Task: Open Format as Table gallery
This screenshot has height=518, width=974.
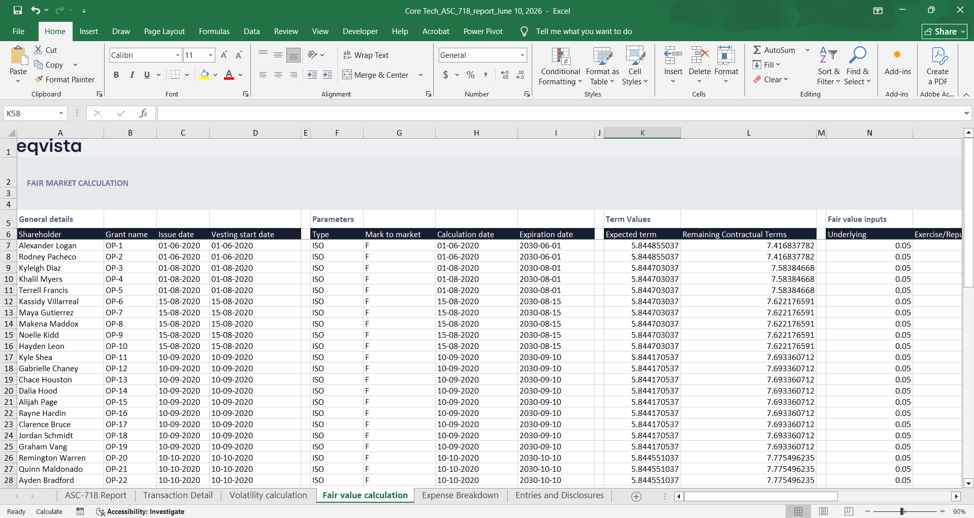Action: coord(602,66)
